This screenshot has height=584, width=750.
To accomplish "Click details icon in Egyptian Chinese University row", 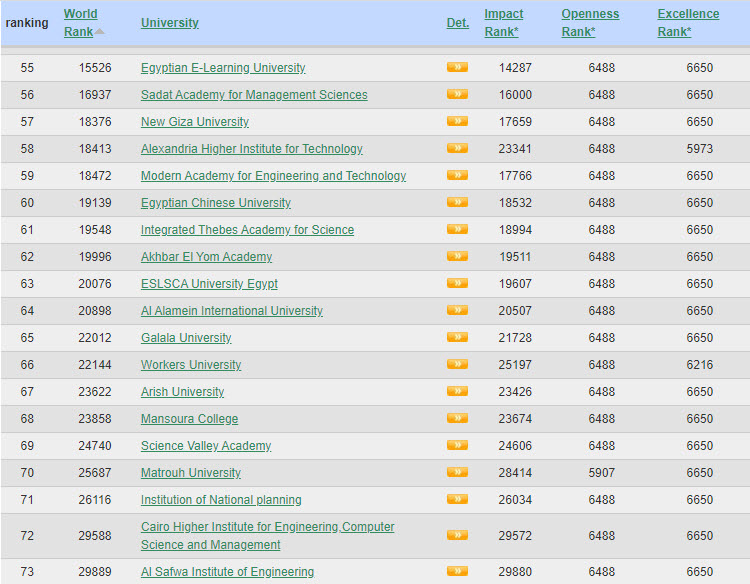I will pyautogui.click(x=457, y=203).
